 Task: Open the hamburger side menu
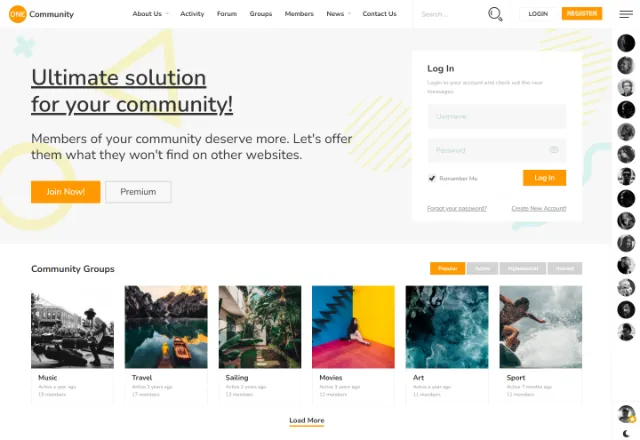click(x=626, y=14)
